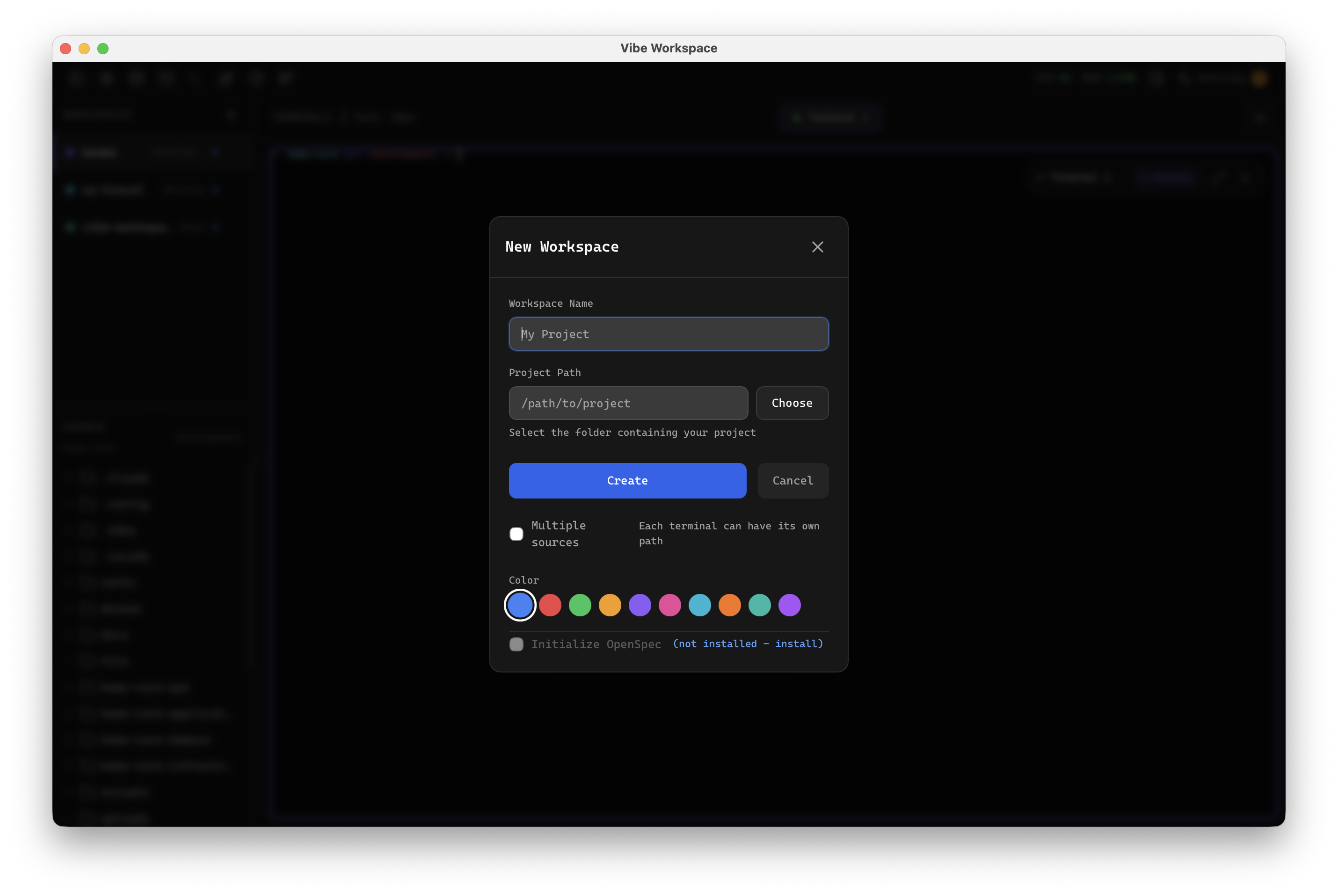Select the last purple swatch after teal
The width and height of the screenshot is (1338, 896).
789,605
